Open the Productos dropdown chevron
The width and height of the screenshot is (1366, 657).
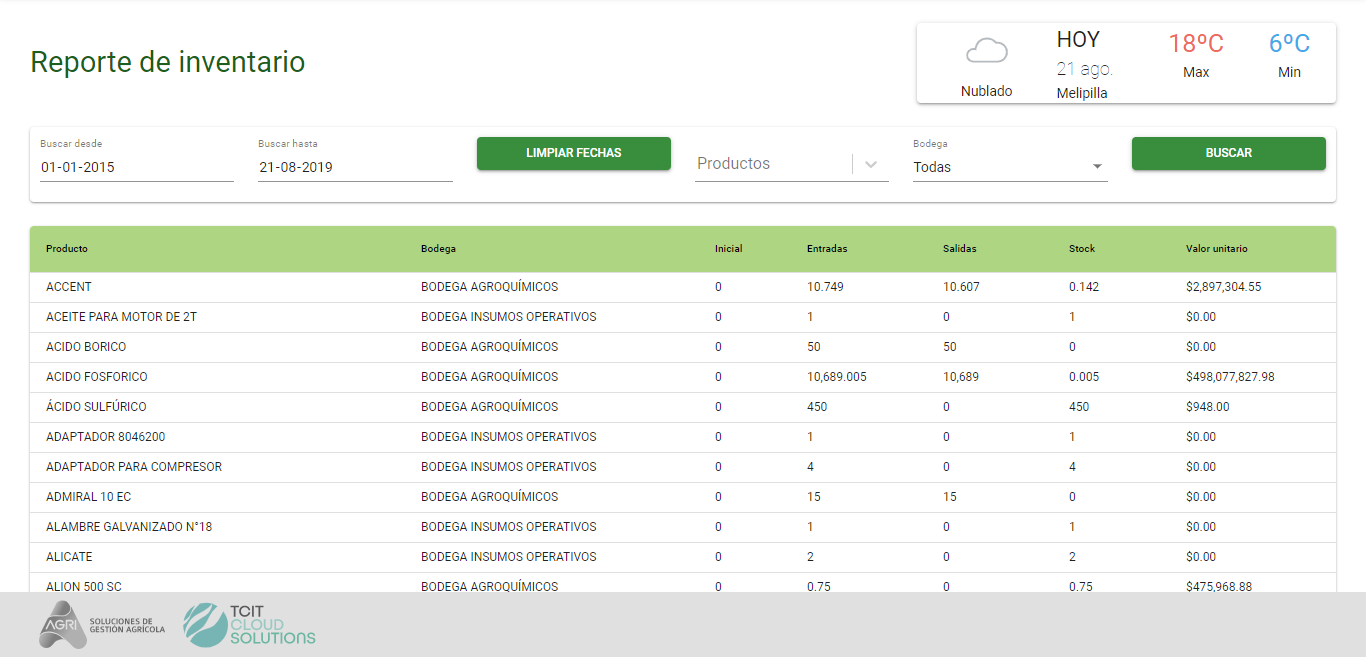point(871,164)
